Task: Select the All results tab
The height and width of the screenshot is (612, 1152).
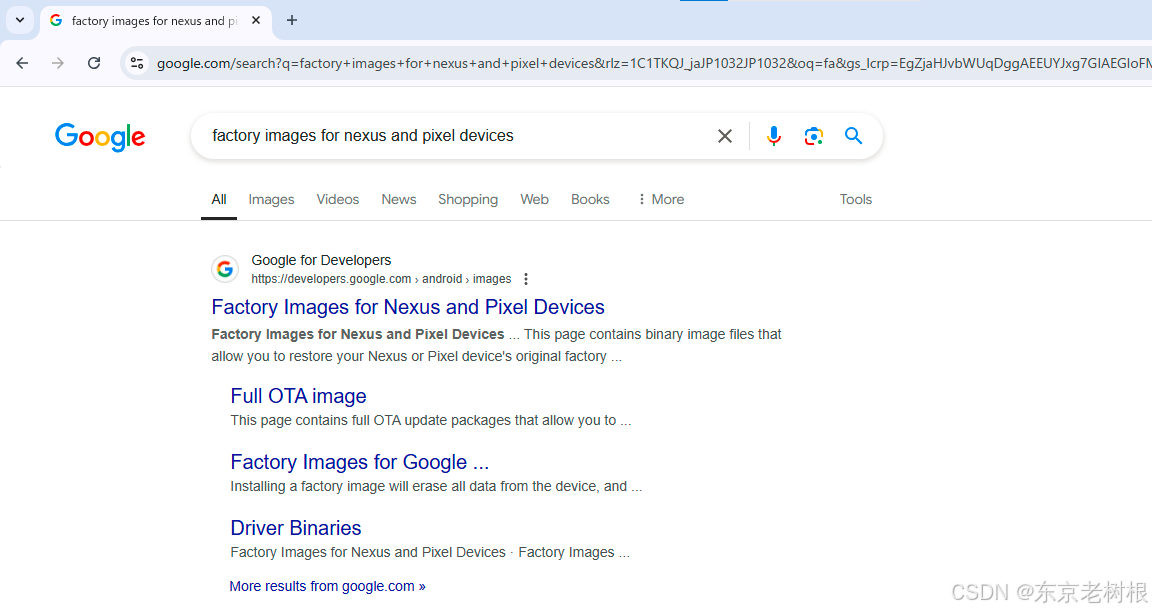Action: pos(219,200)
